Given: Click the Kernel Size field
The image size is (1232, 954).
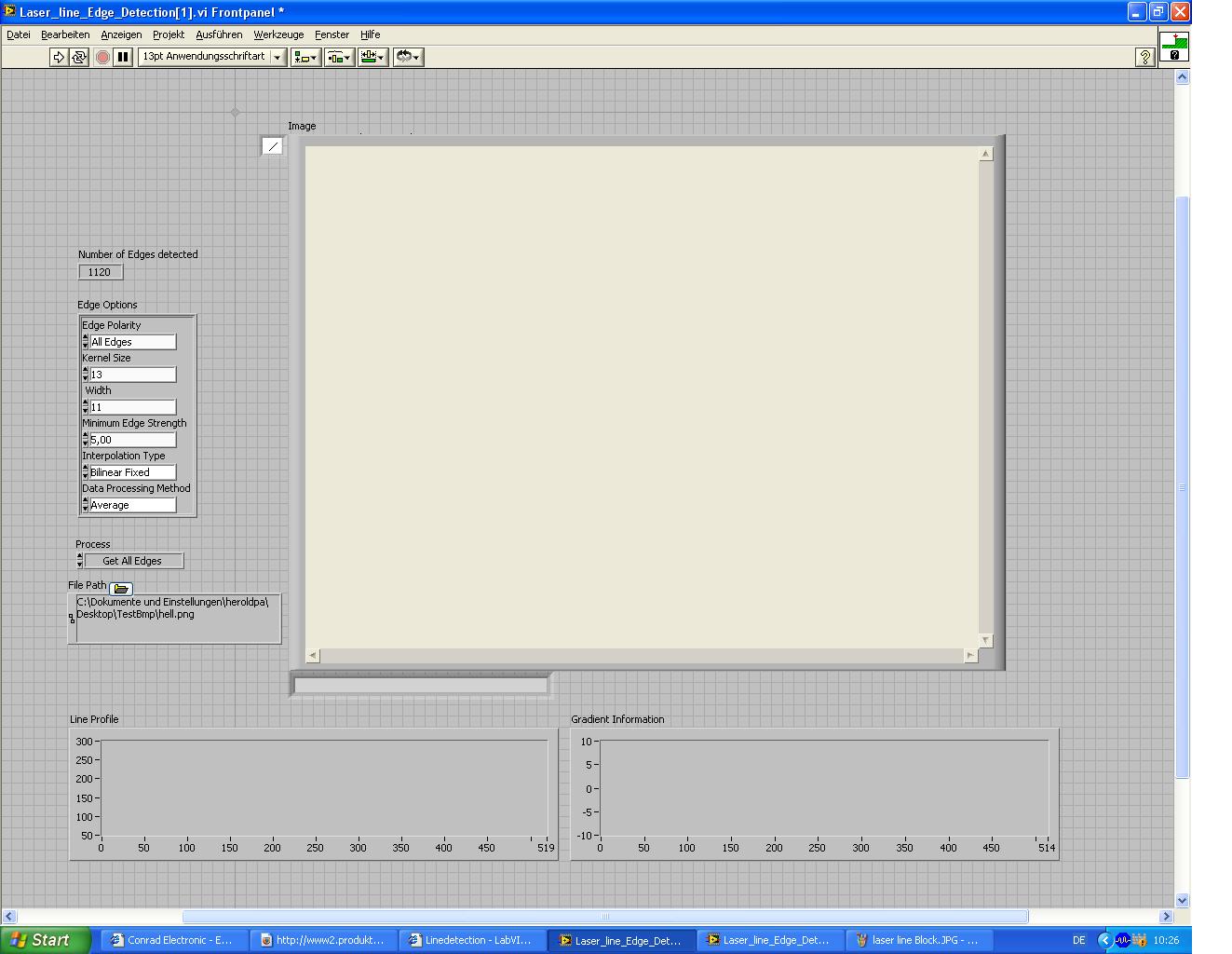Looking at the screenshot, I should coord(132,375).
